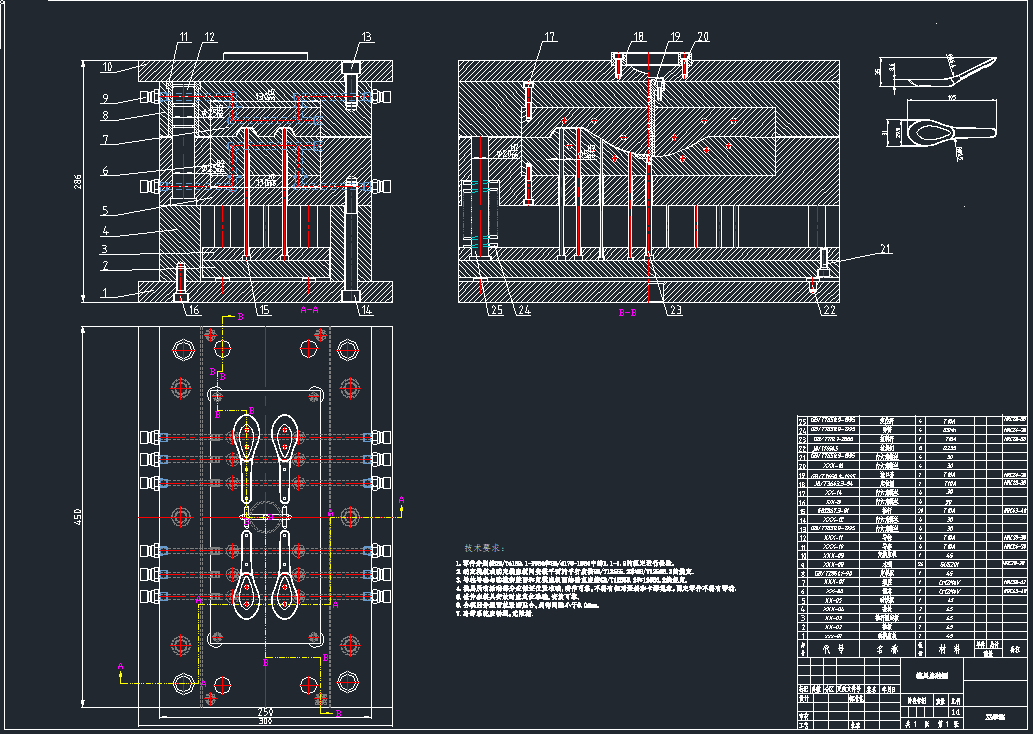Click the 450 length dimension on plan view
Screen dimensions: 1033x734
[x=77, y=517]
